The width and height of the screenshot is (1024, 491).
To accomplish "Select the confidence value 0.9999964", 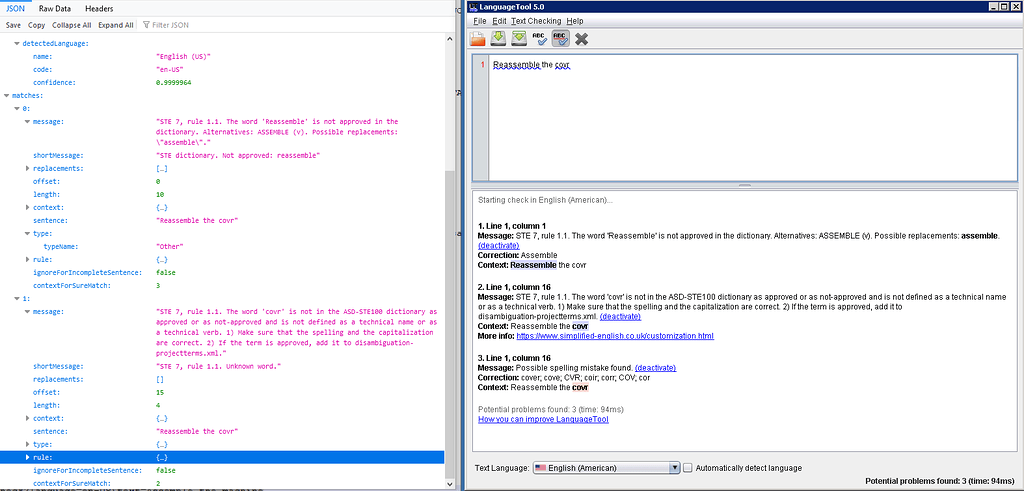I will 174,82.
